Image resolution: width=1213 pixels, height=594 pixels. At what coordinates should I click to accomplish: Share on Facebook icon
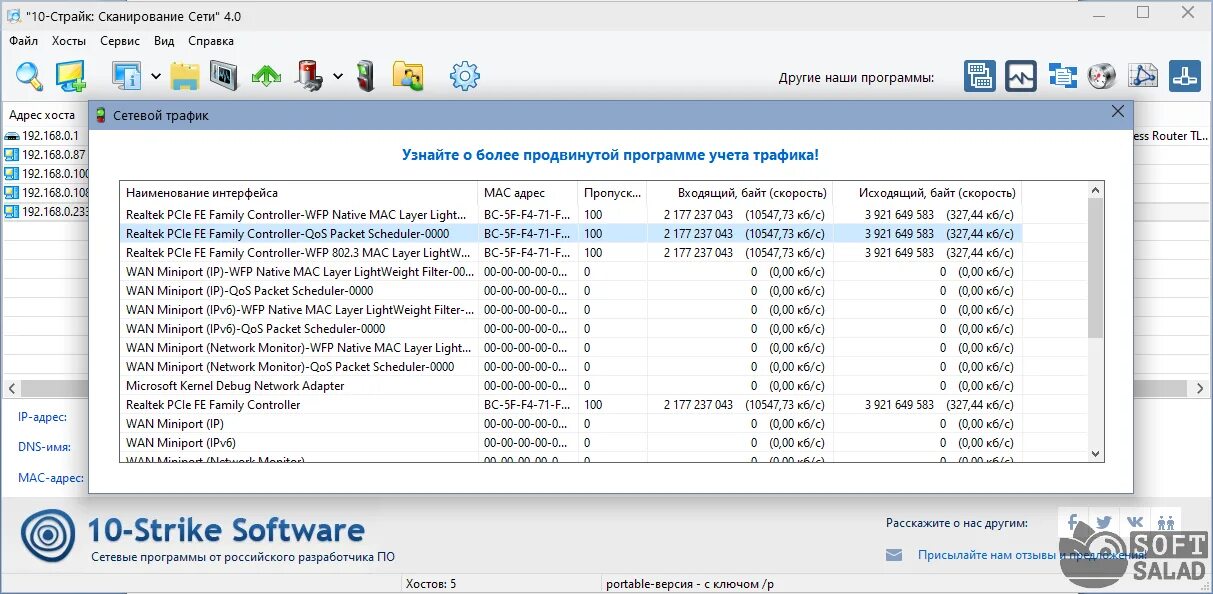(x=1073, y=523)
